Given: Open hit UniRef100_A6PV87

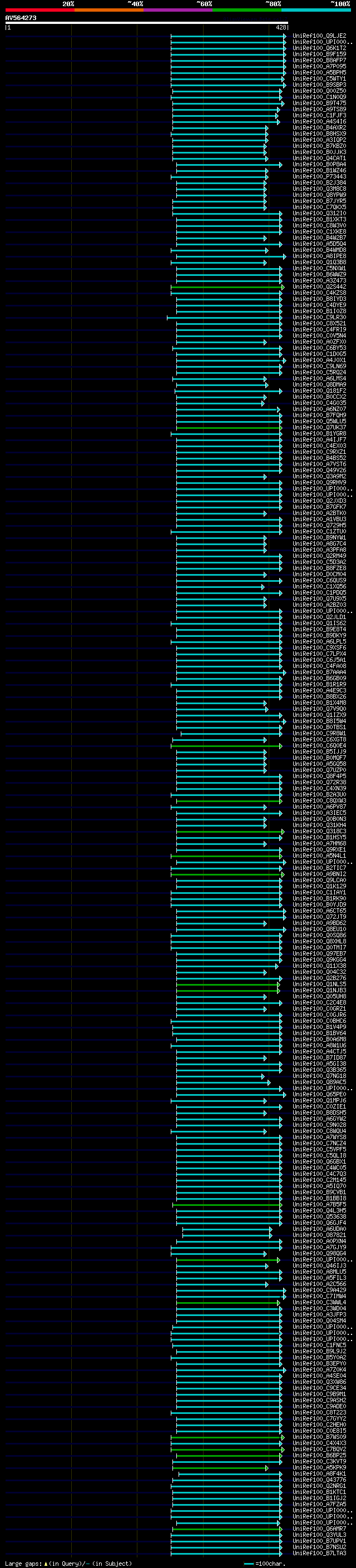Looking at the screenshot, I should [x=319, y=807].
